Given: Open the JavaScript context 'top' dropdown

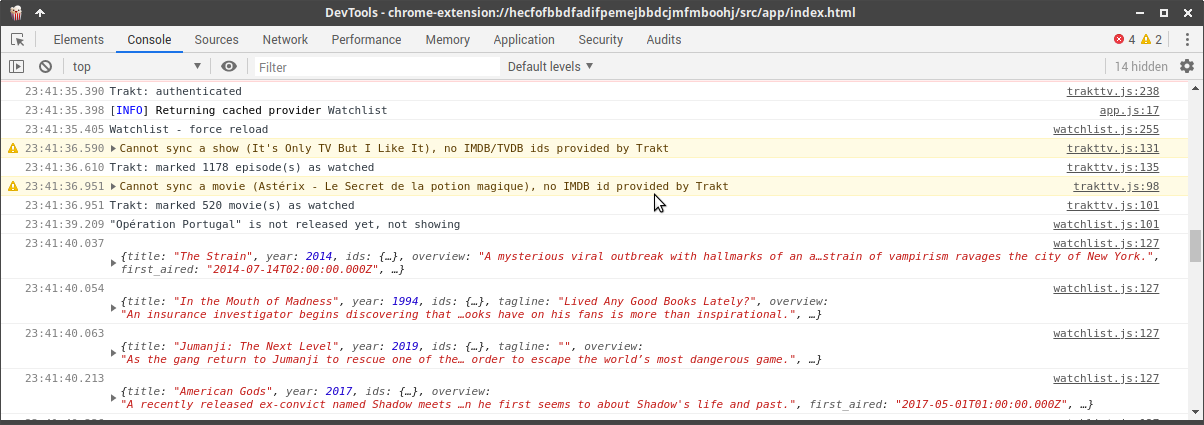Looking at the screenshot, I should coord(136,66).
